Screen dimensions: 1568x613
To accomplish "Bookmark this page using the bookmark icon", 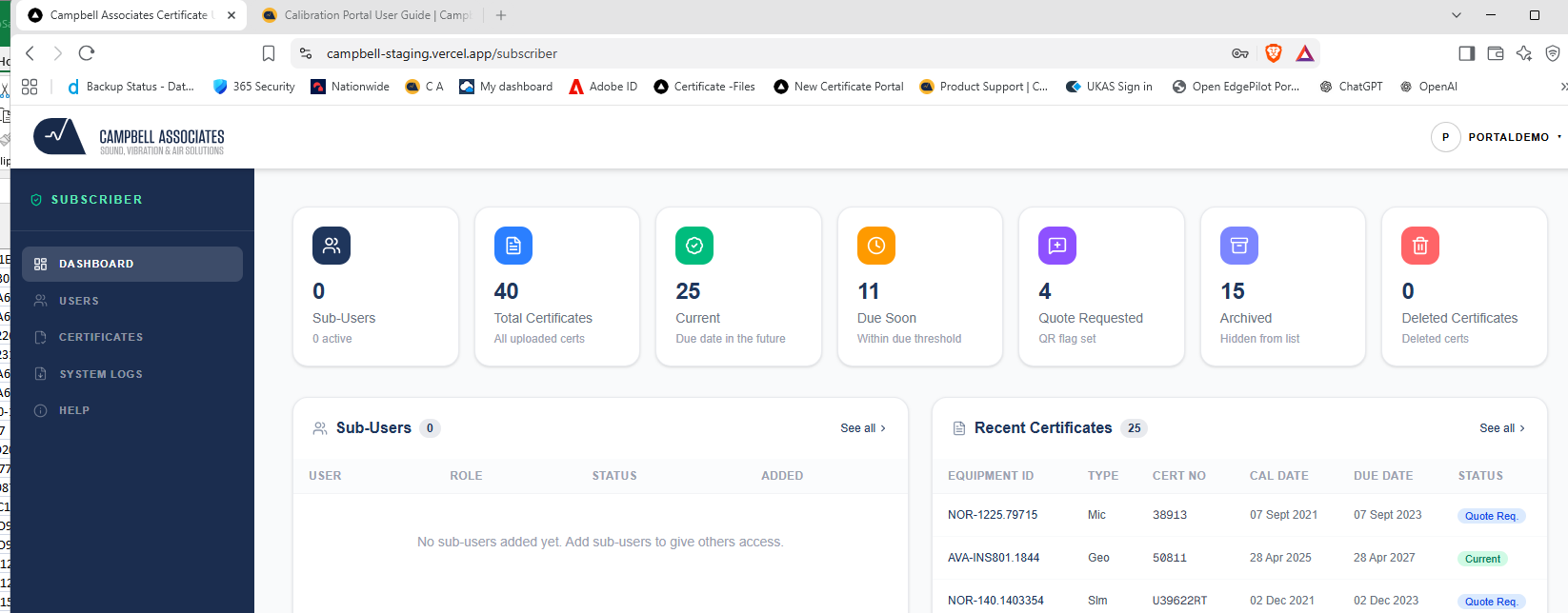I will pos(269,53).
